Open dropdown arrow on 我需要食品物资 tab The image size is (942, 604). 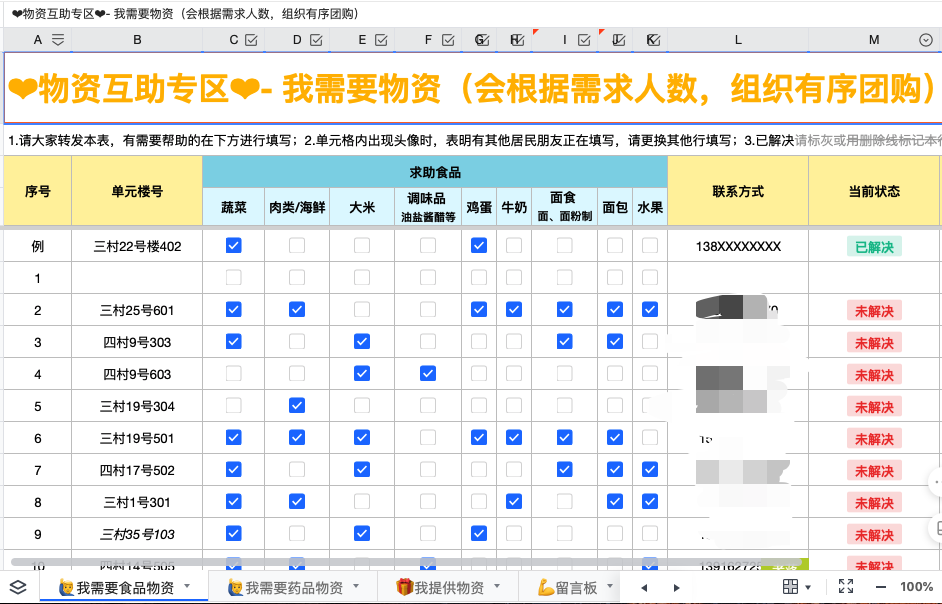pos(189,587)
